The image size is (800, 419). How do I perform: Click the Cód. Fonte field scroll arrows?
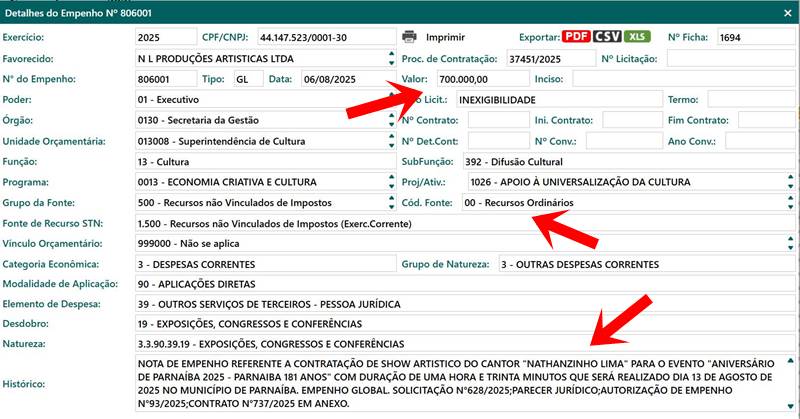[791, 203]
